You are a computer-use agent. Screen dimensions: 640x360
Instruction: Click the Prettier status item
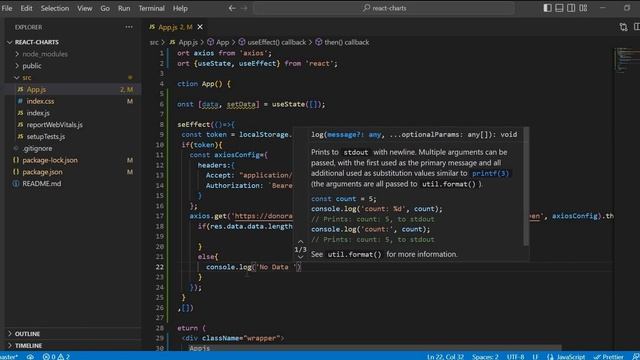(609, 356)
